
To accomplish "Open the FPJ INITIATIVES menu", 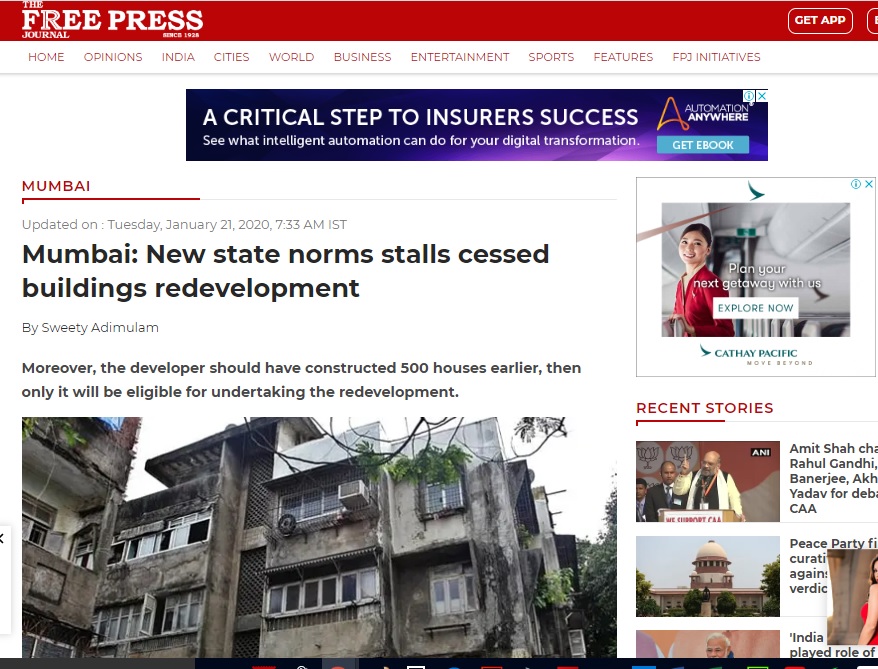I will (716, 57).
